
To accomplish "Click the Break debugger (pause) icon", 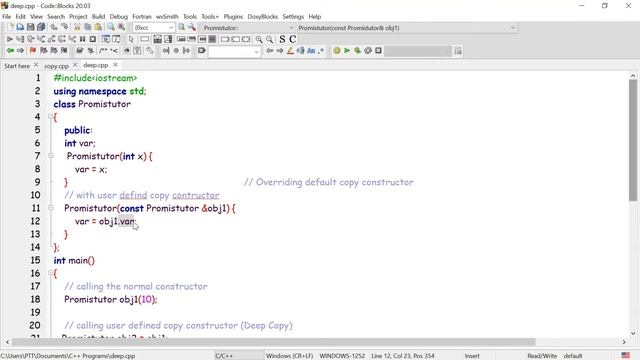I will point(82,39).
